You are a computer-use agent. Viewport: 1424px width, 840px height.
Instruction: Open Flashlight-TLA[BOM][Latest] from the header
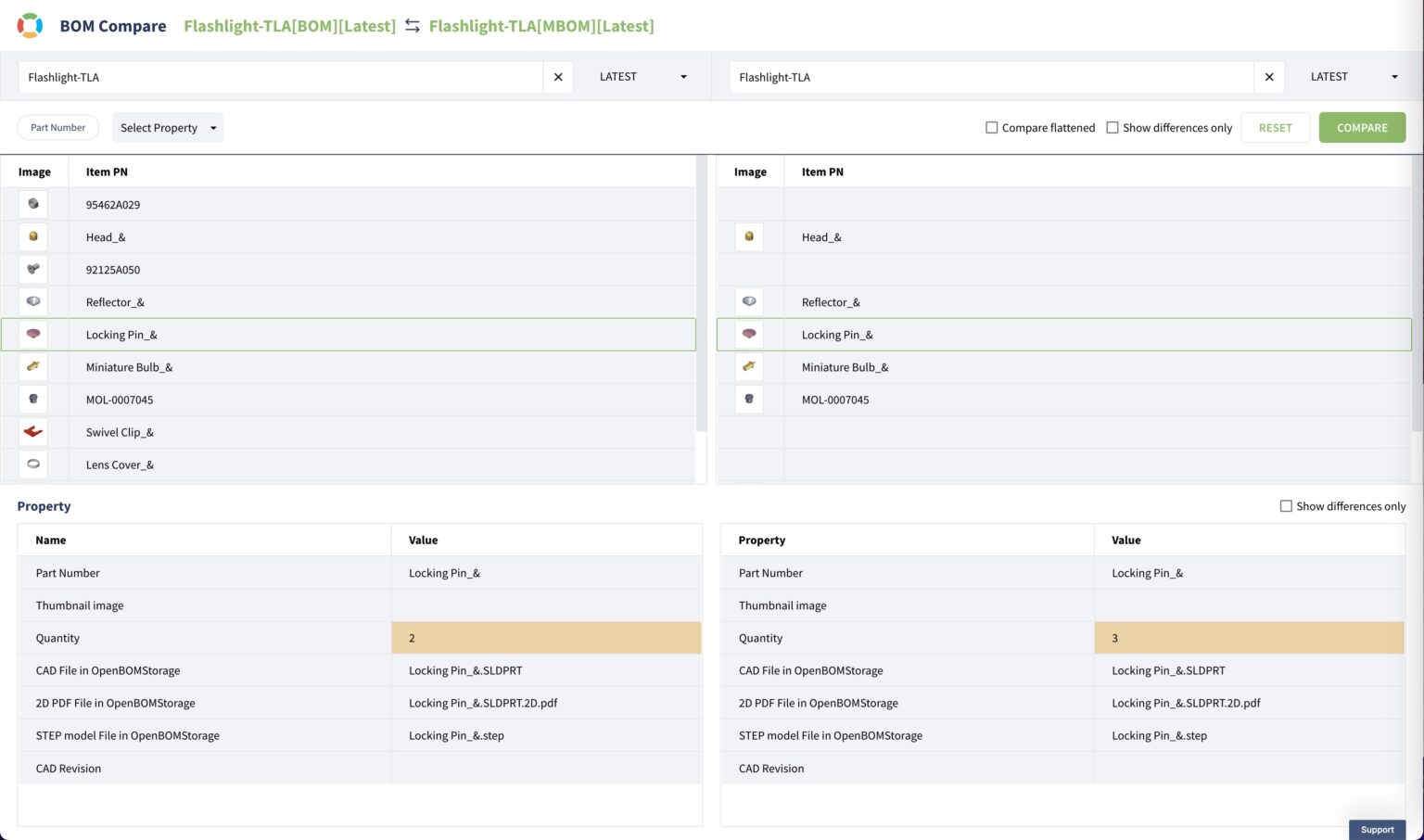pyautogui.click(x=289, y=26)
